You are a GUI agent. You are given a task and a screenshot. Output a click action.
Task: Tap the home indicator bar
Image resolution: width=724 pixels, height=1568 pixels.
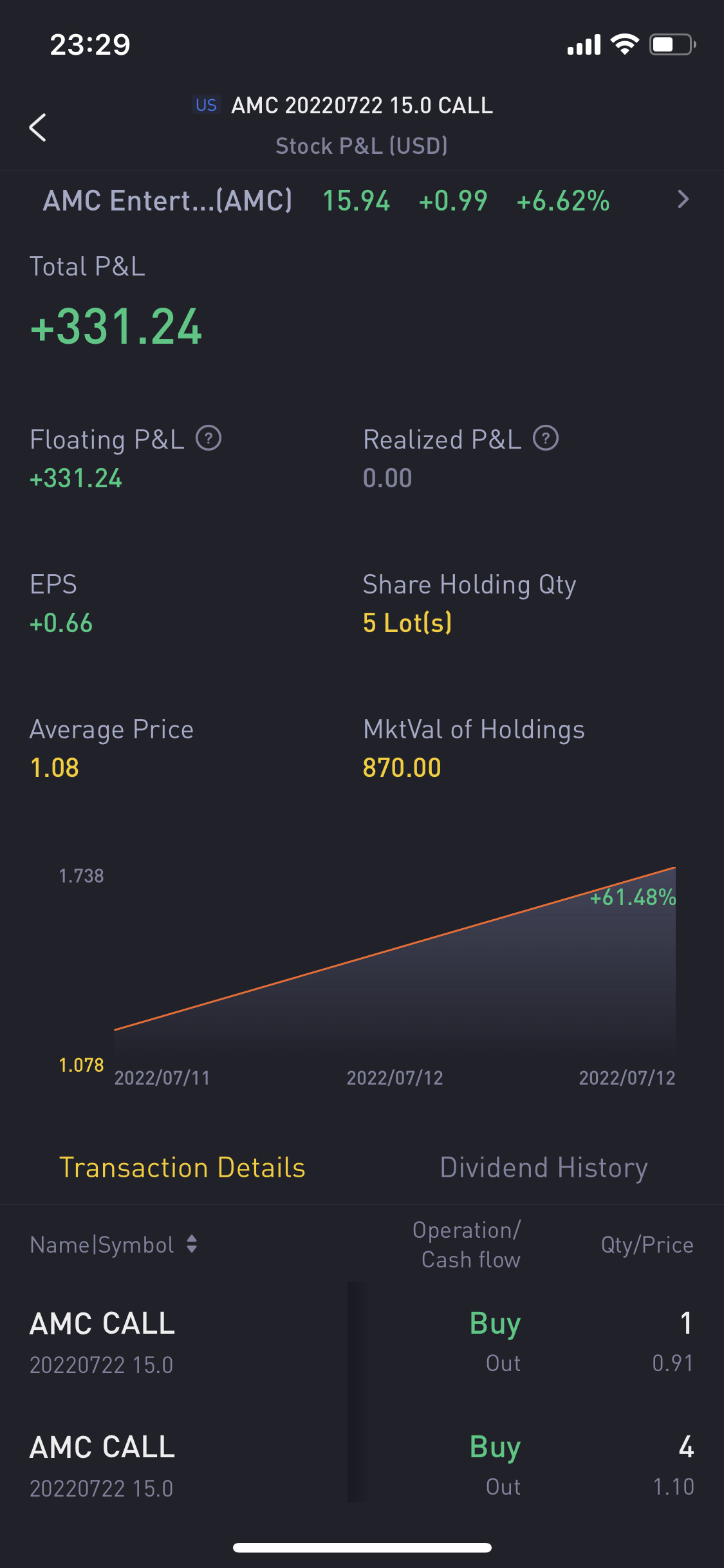[362, 1547]
